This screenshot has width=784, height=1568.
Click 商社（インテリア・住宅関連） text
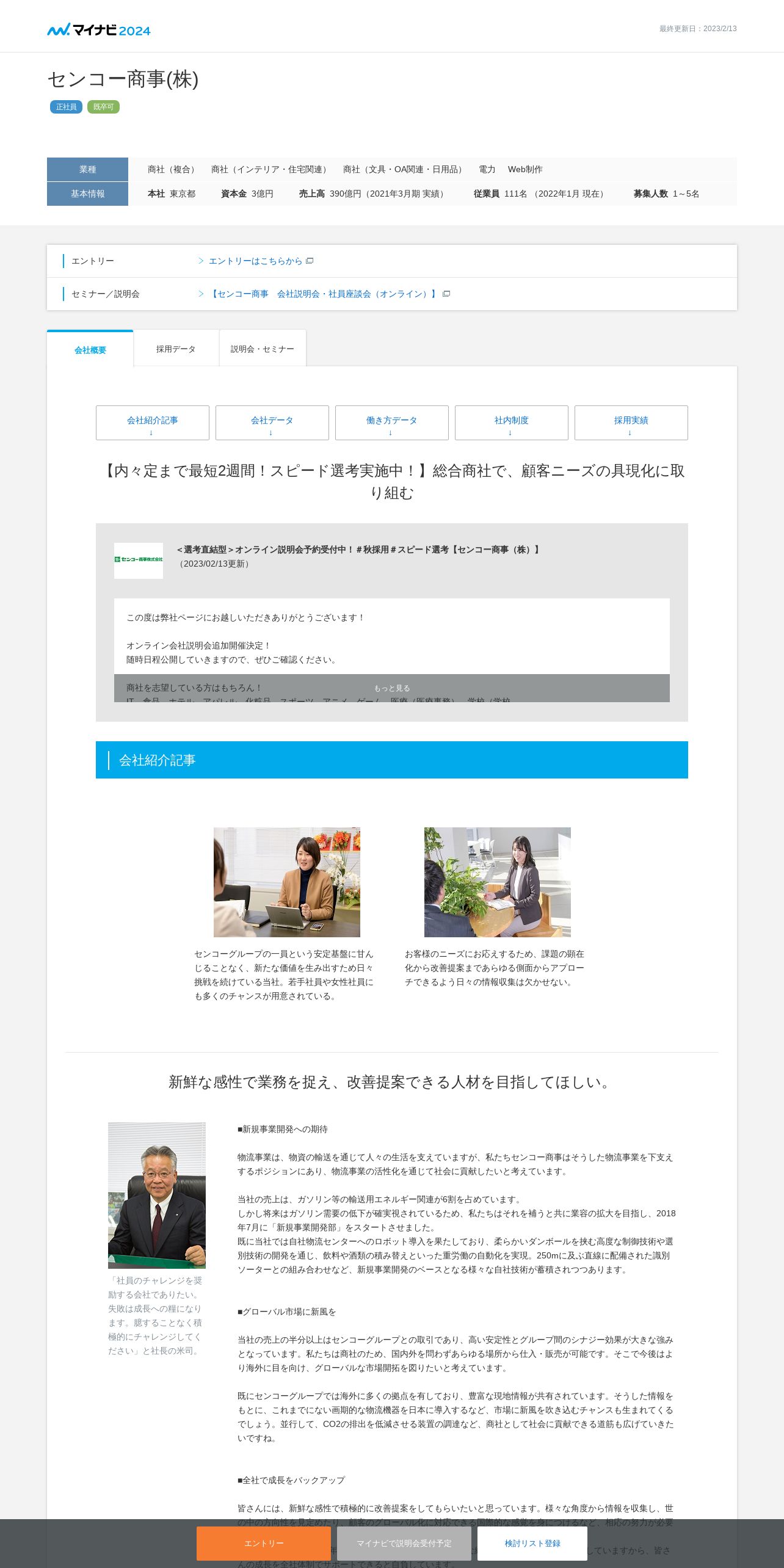coord(271,169)
